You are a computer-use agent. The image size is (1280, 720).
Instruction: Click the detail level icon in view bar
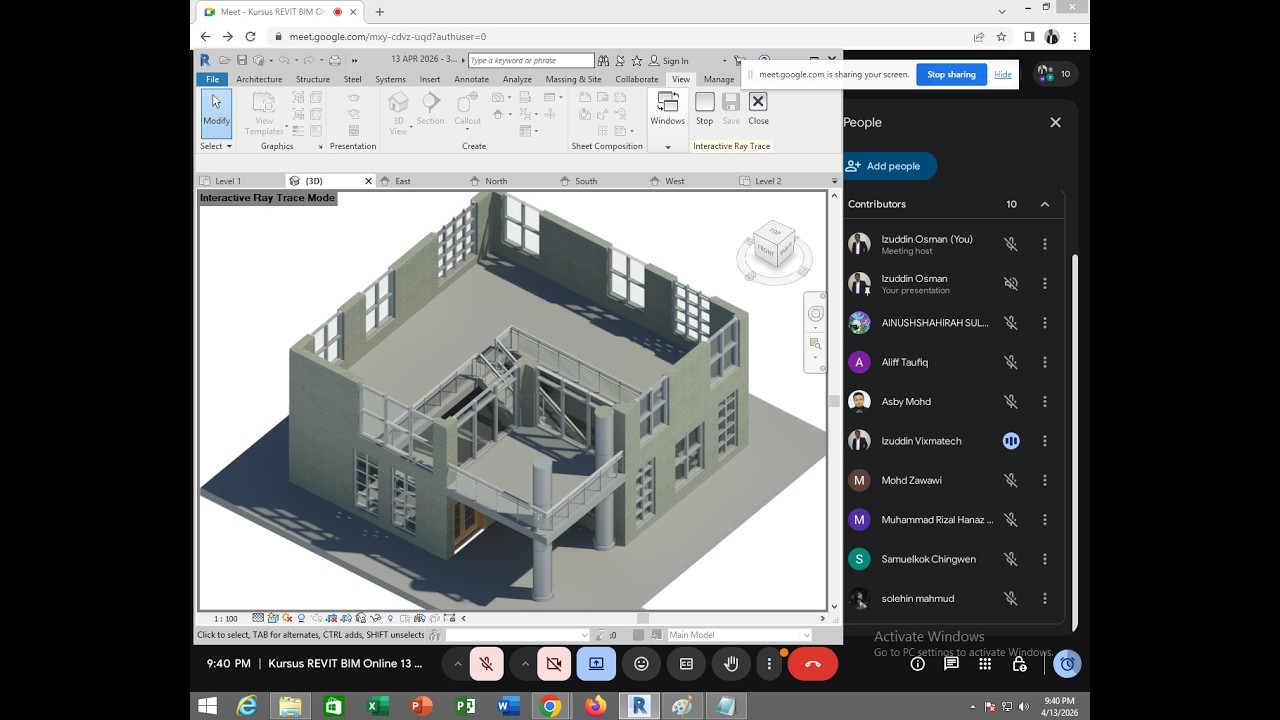[x=258, y=618]
